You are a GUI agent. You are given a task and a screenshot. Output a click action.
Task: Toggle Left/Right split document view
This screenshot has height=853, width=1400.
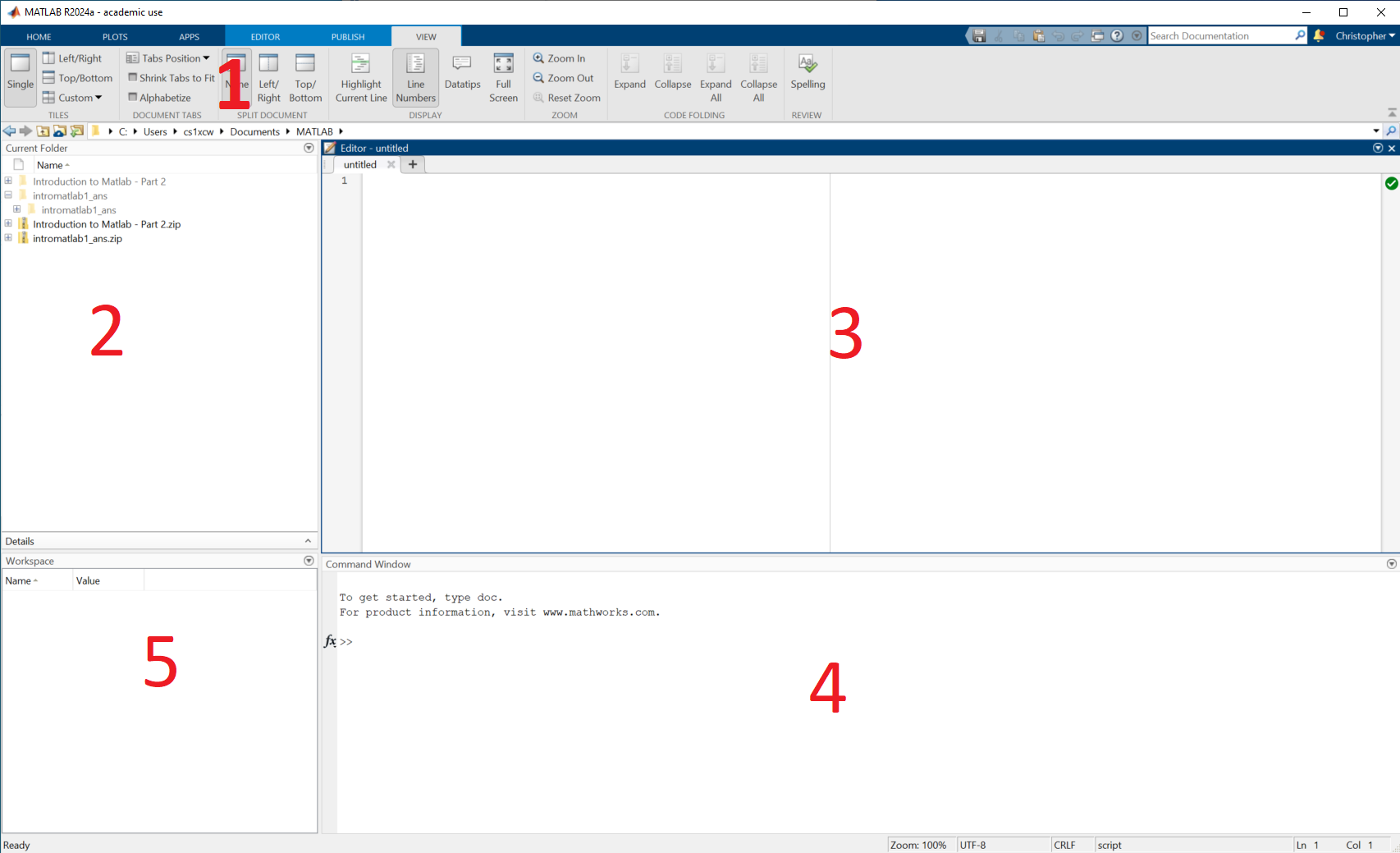point(268,76)
